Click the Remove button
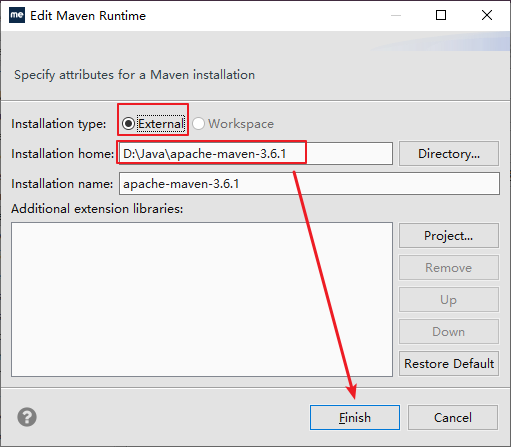 (449, 268)
